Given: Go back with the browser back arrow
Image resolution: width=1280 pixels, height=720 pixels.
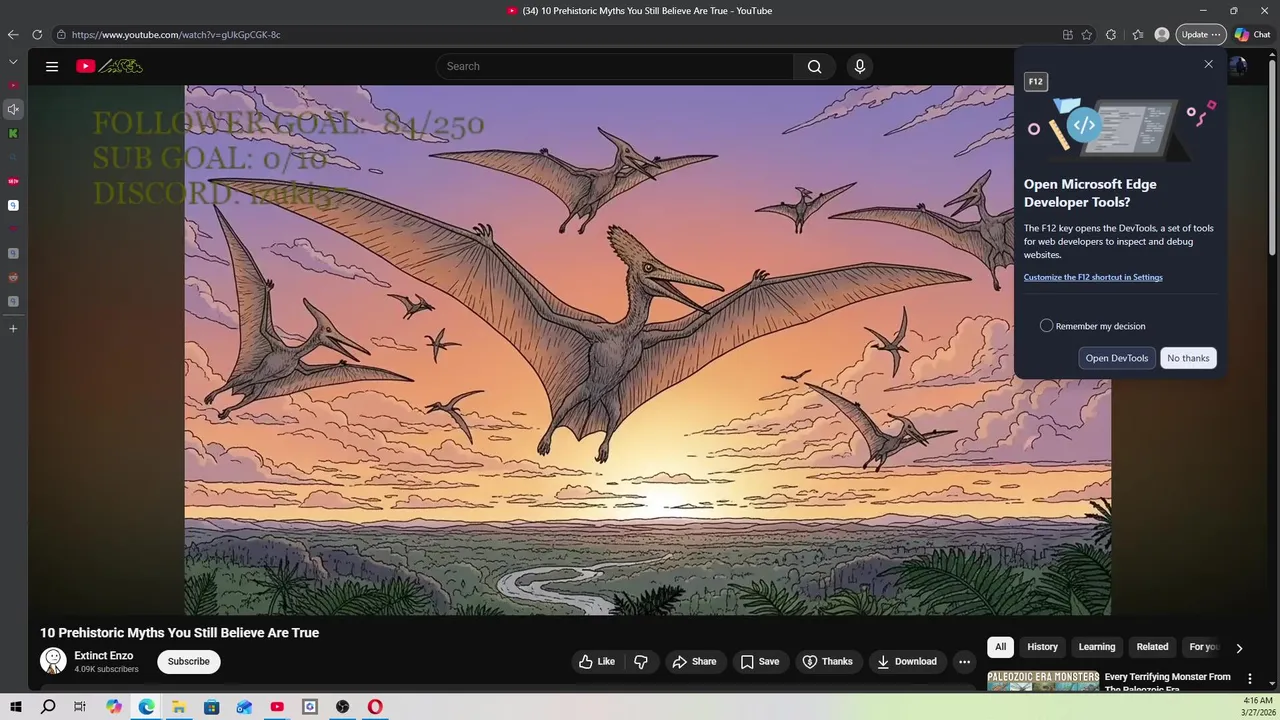Looking at the screenshot, I should (13, 34).
